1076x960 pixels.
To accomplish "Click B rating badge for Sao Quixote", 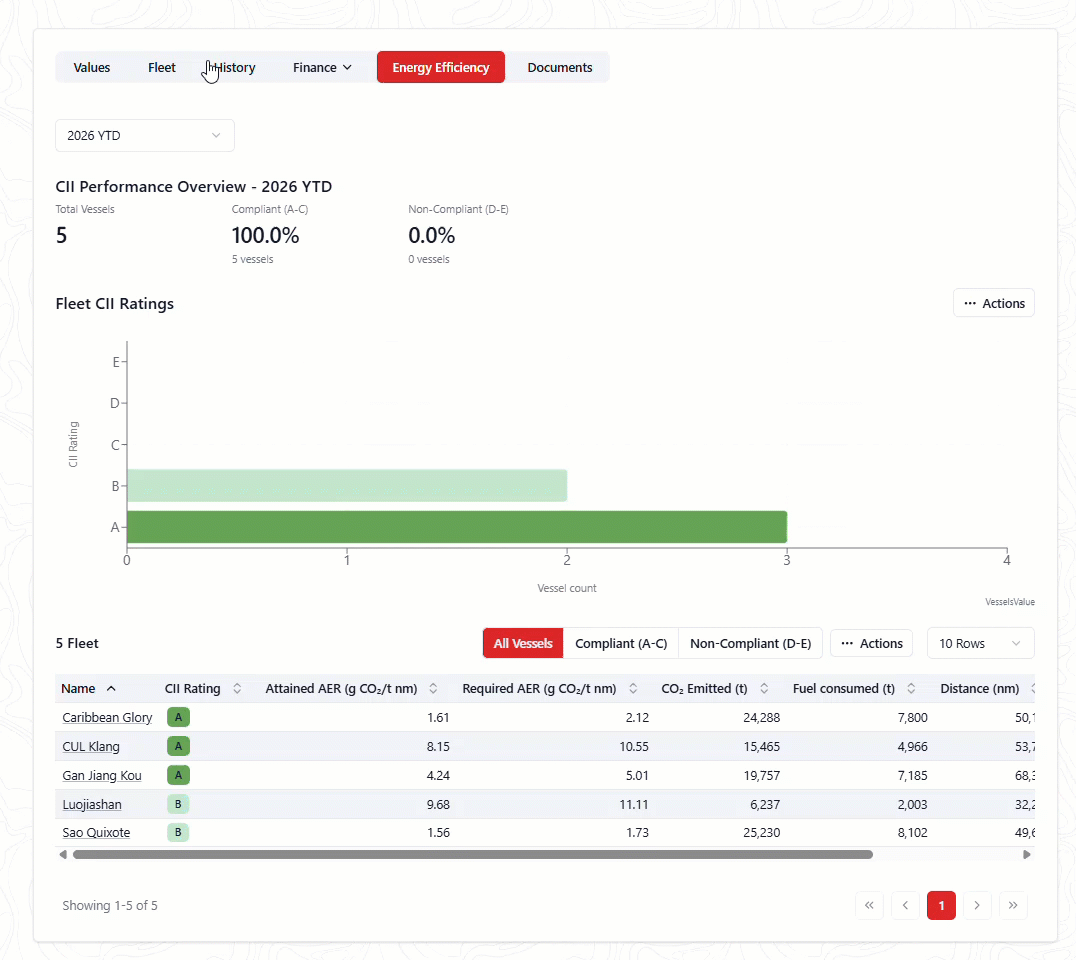I will (x=178, y=832).
